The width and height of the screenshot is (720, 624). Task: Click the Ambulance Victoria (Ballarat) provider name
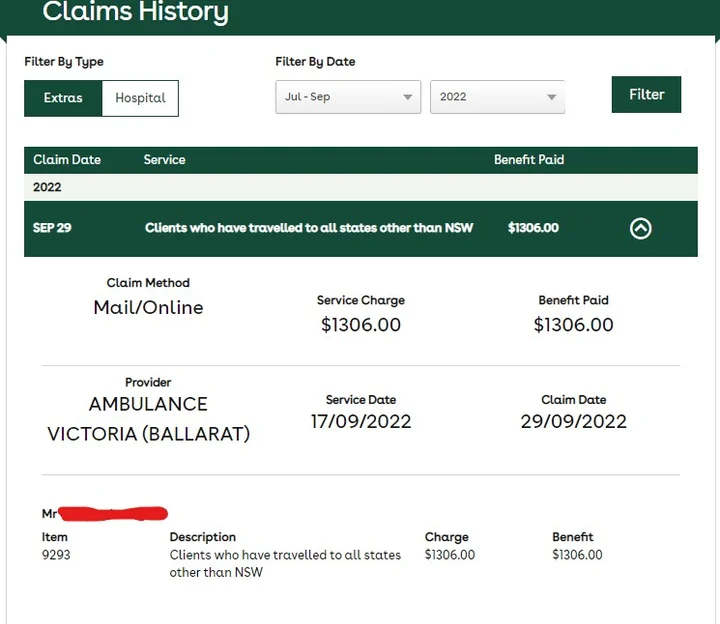point(148,419)
